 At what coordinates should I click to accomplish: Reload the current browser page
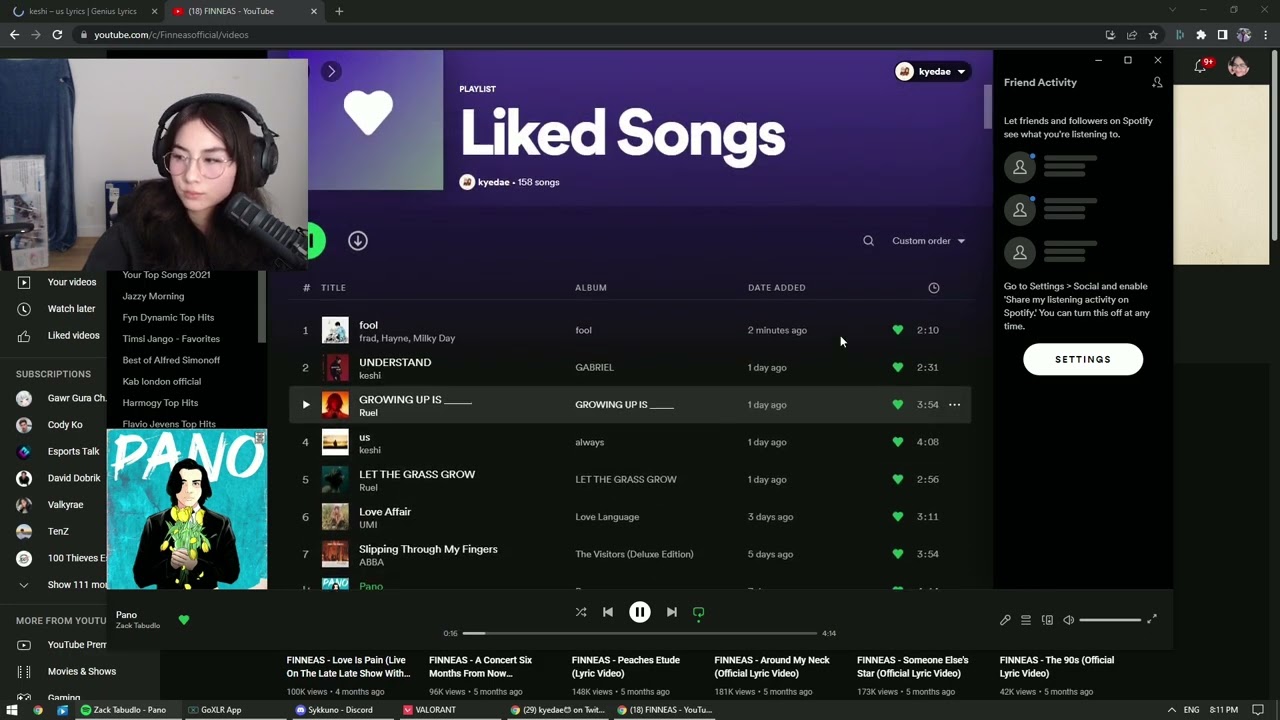(x=57, y=35)
